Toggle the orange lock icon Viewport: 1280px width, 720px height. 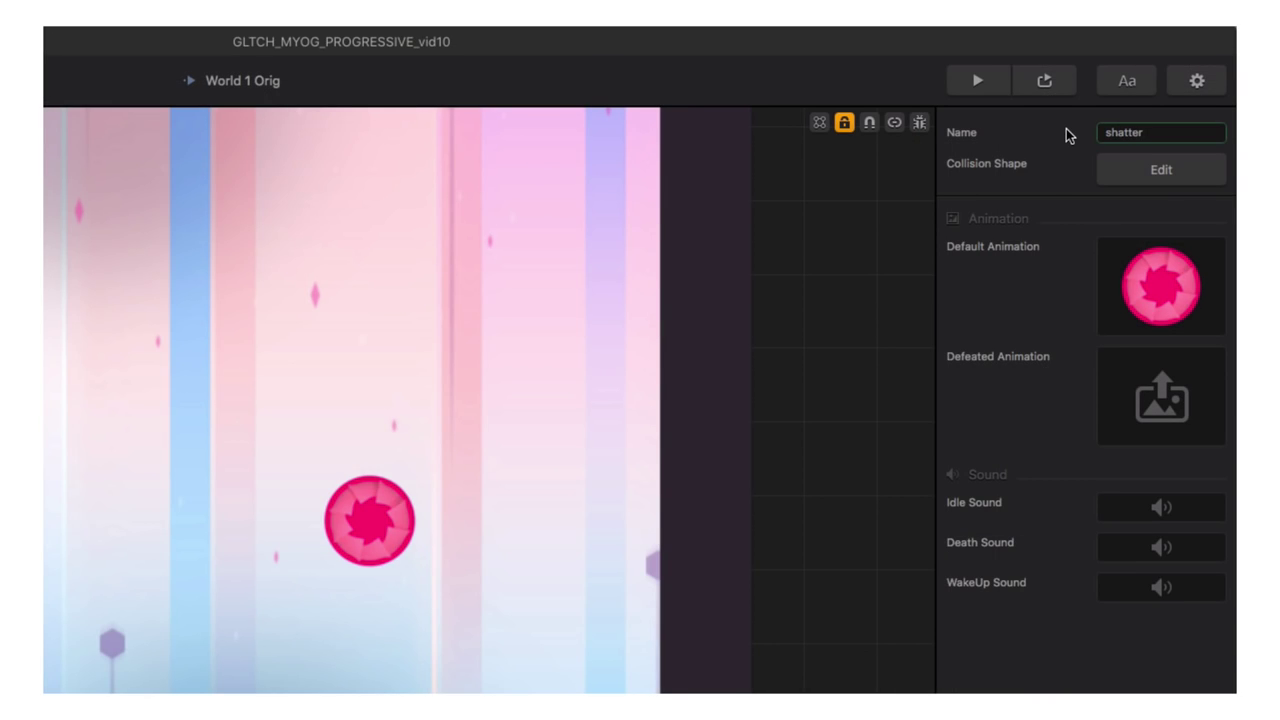tap(844, 122)
